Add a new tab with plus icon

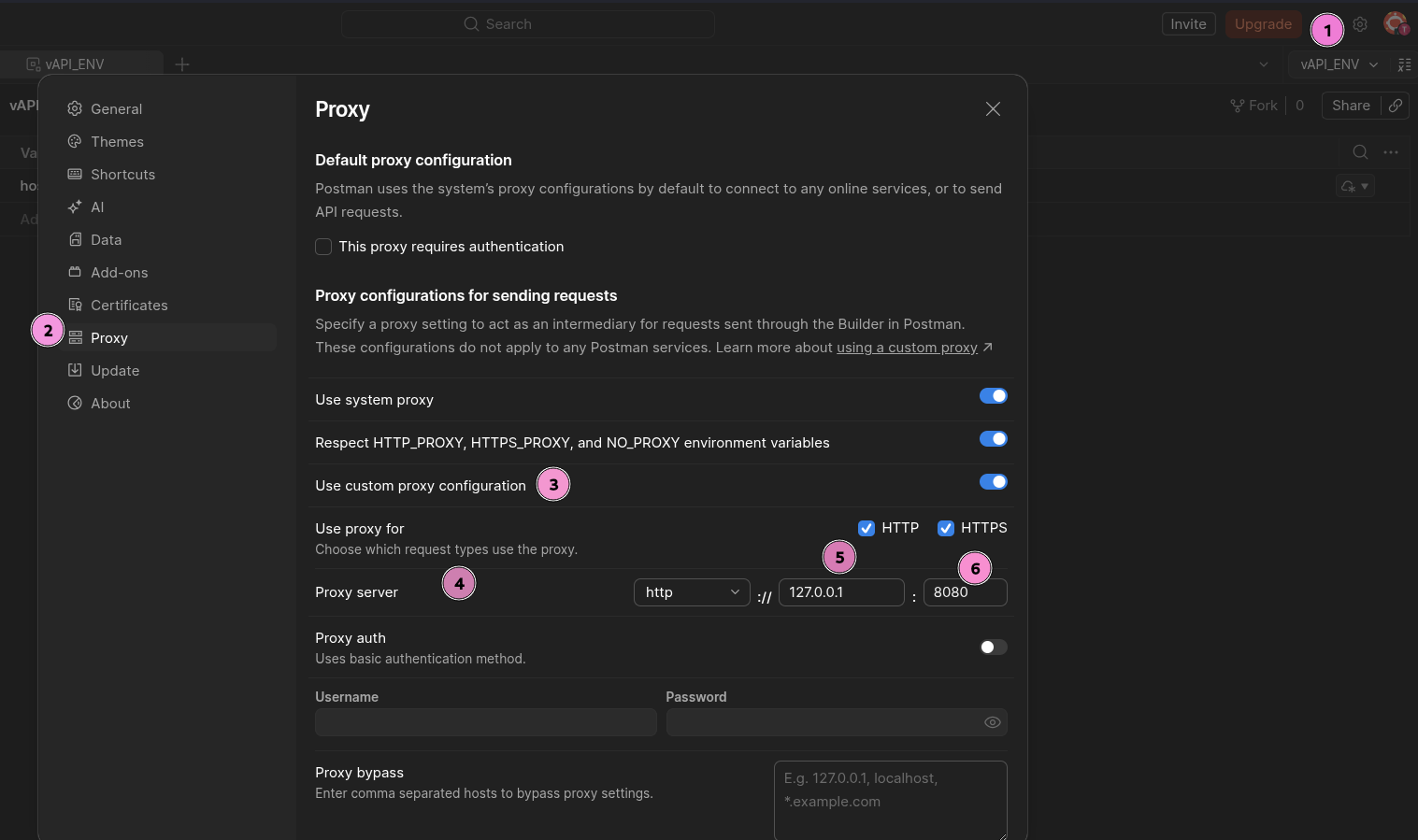[182, 64]
